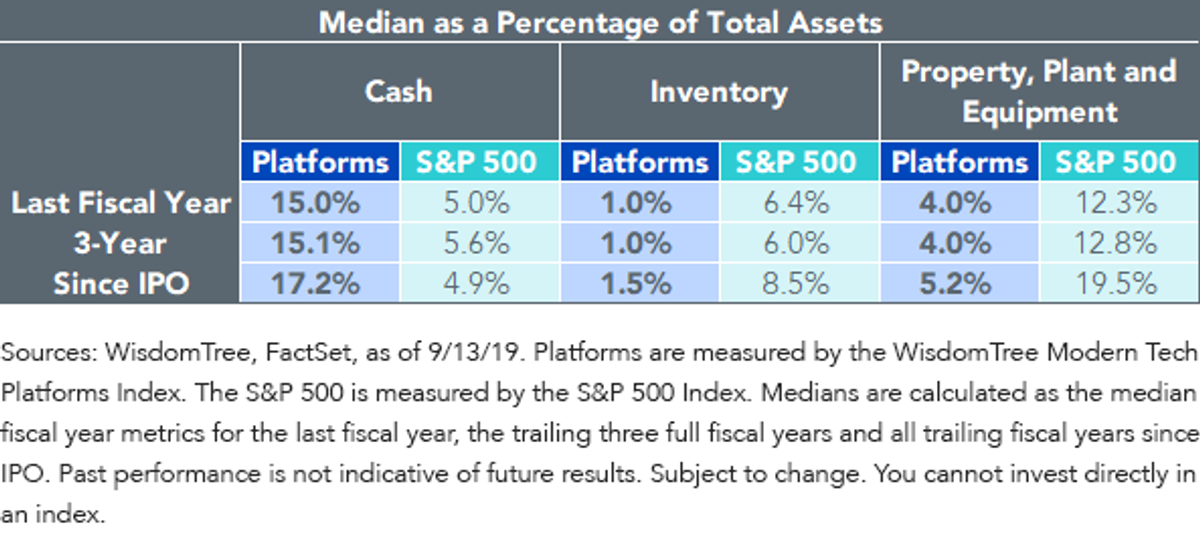The image size is (1200, 550).
Task: Select S&P 500 subheader under Property
Action: coord(1119,162)
